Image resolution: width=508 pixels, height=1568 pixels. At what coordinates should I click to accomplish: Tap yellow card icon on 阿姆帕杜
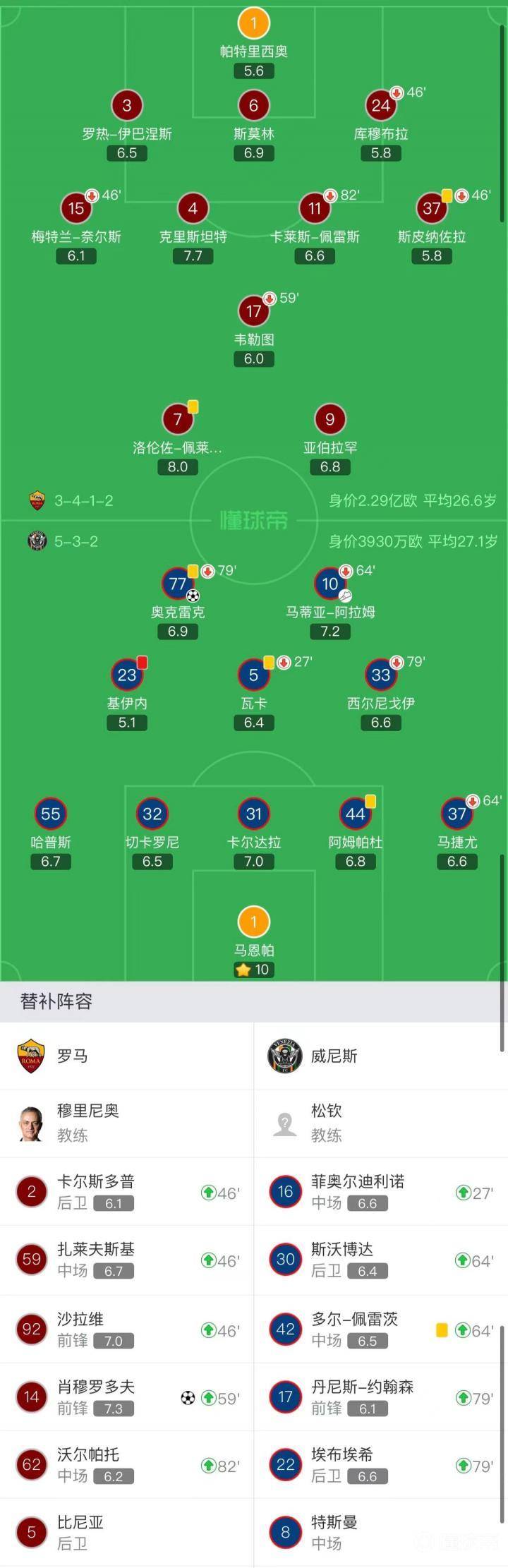(x=371, y=802)
